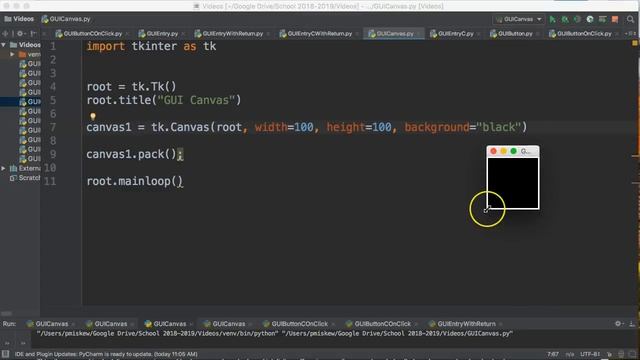The width and height of the screenshot is (640, 360).
Task: Click Videos breadcrumb in navigation bar
Action: (x=19, y=19)
